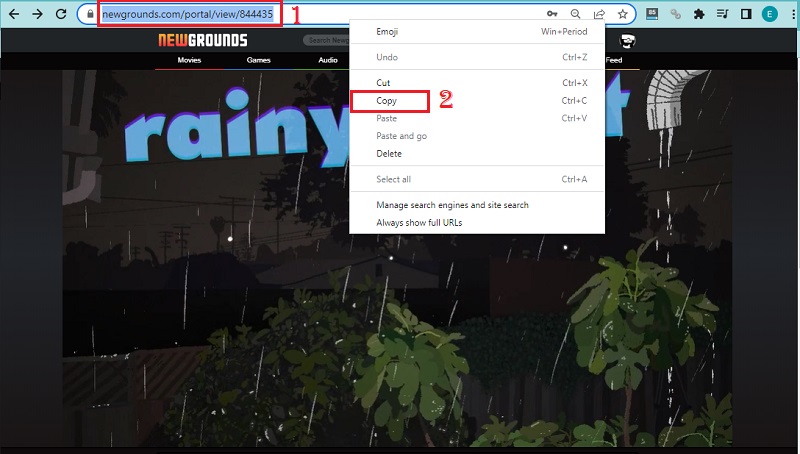Choose Undo from the context menu
Screen dimensions: 800x454
tap(477, 57)
